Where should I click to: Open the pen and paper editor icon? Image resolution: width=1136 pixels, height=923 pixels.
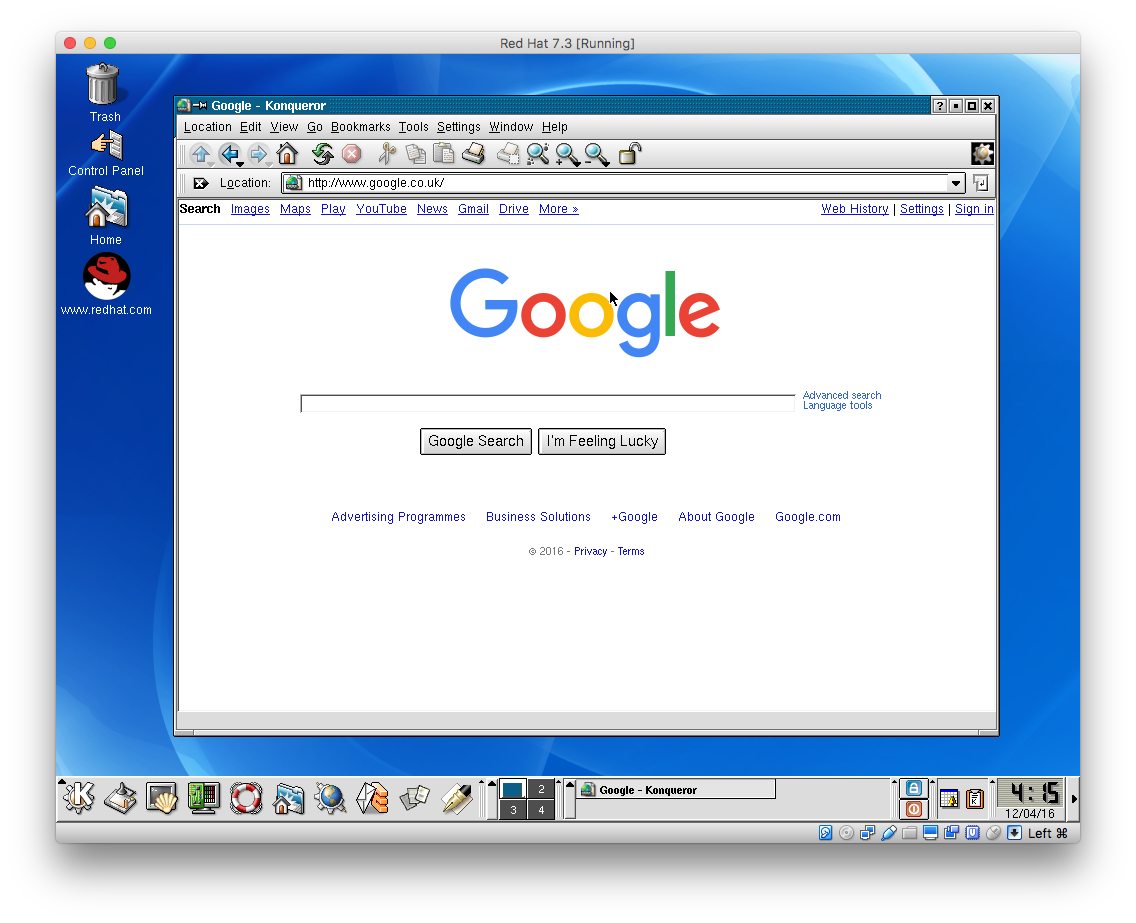pyautogui.click(x=457, y=798)
